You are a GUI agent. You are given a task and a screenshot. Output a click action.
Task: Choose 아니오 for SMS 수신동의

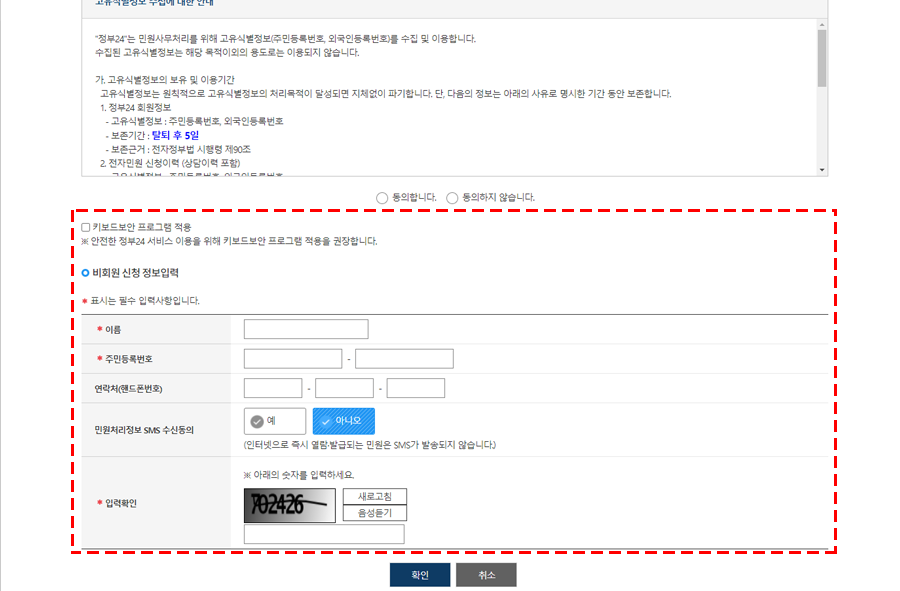pos(344,421)
